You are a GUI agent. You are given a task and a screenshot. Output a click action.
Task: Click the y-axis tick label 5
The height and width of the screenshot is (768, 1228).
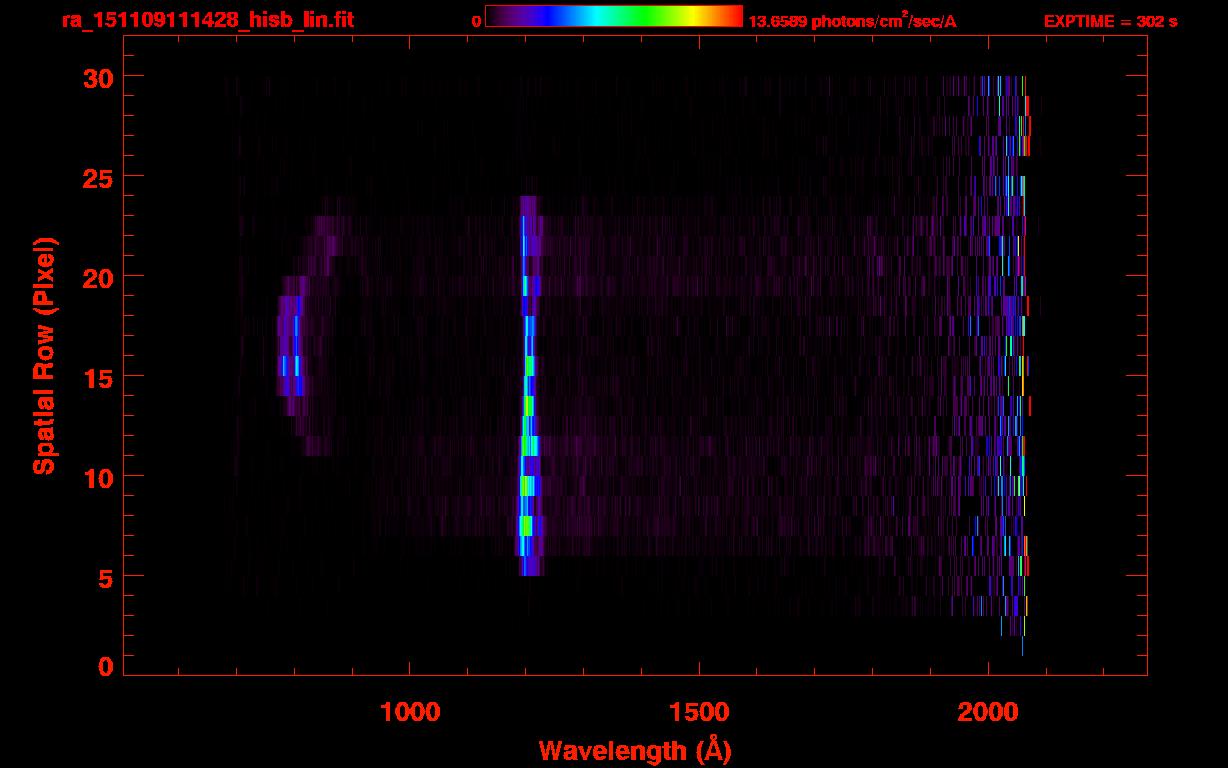pos(104,577)
